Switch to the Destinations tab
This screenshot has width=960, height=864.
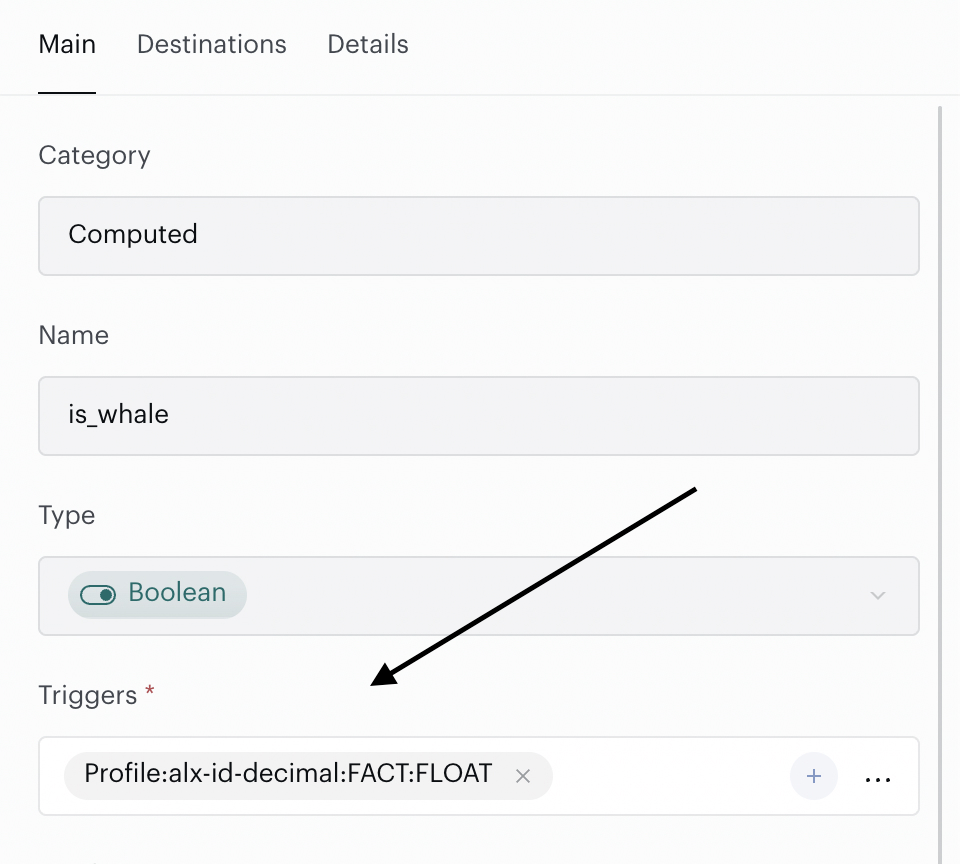click(212, 44)
